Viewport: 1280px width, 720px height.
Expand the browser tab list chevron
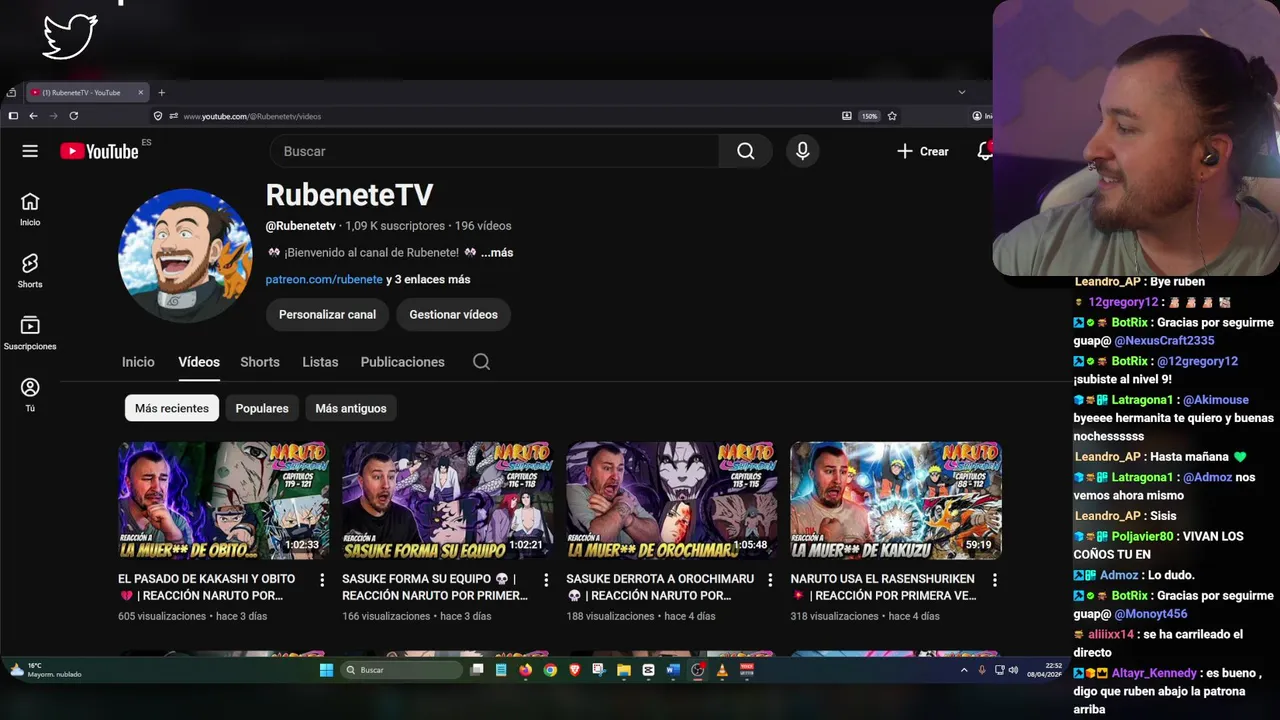point(962,92)
